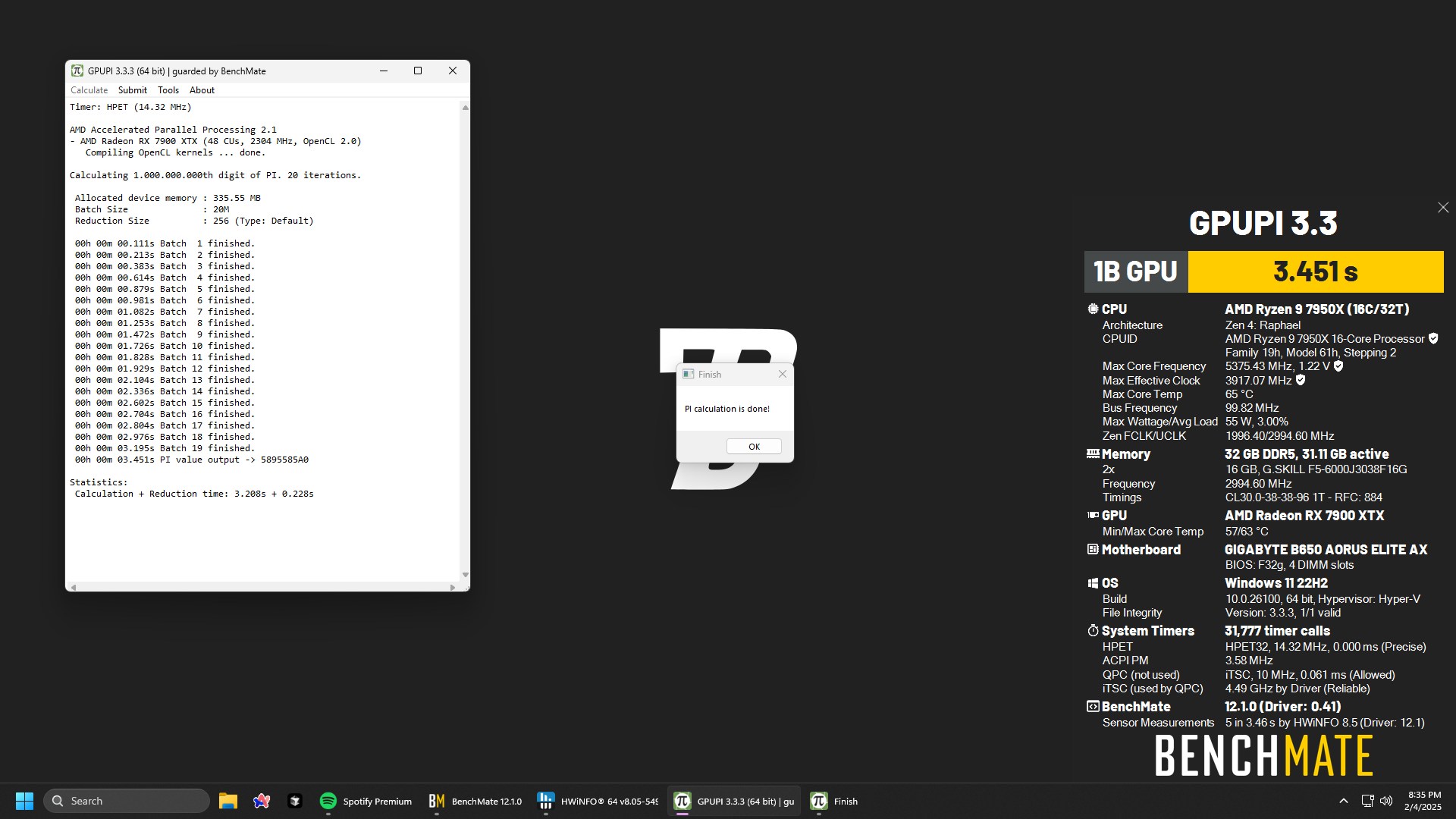Click scroll down arrow in GPUPI log

(465, 575)
